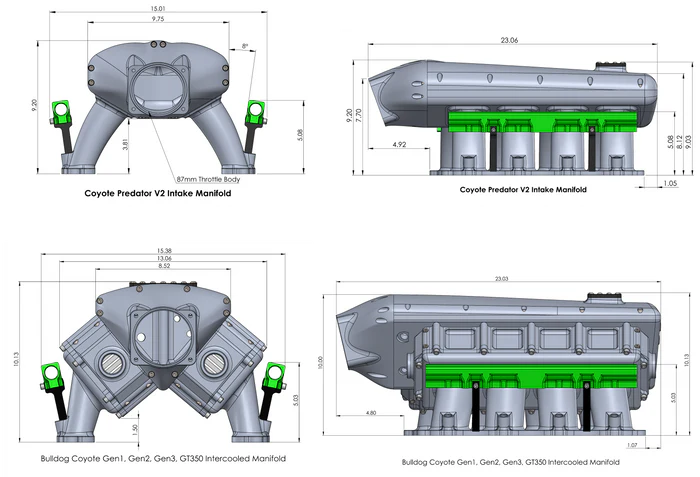Image resolution: width=700 pixels, height=477 pixels.
Task: Click the 7.70 height dimension
Action: [359, 116]
